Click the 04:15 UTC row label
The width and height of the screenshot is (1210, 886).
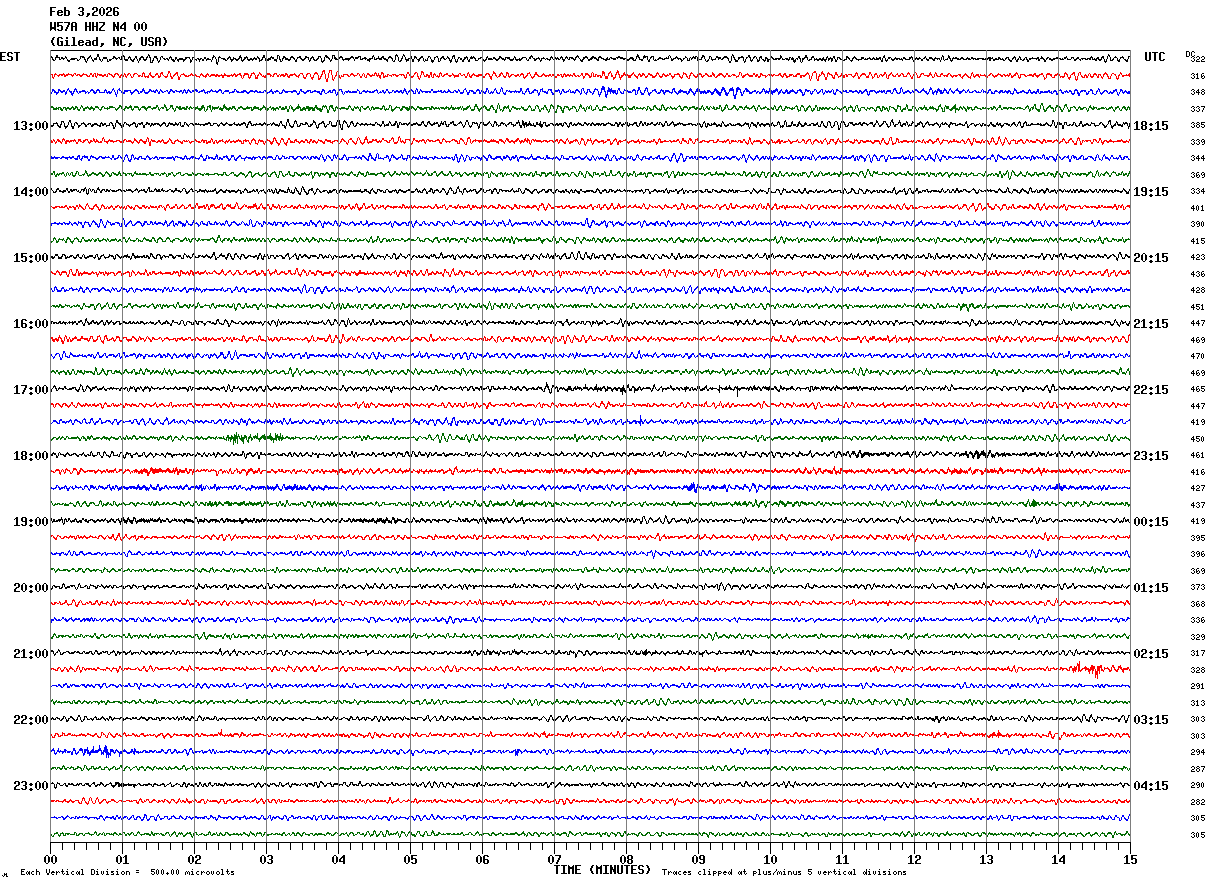[1151, 786]
